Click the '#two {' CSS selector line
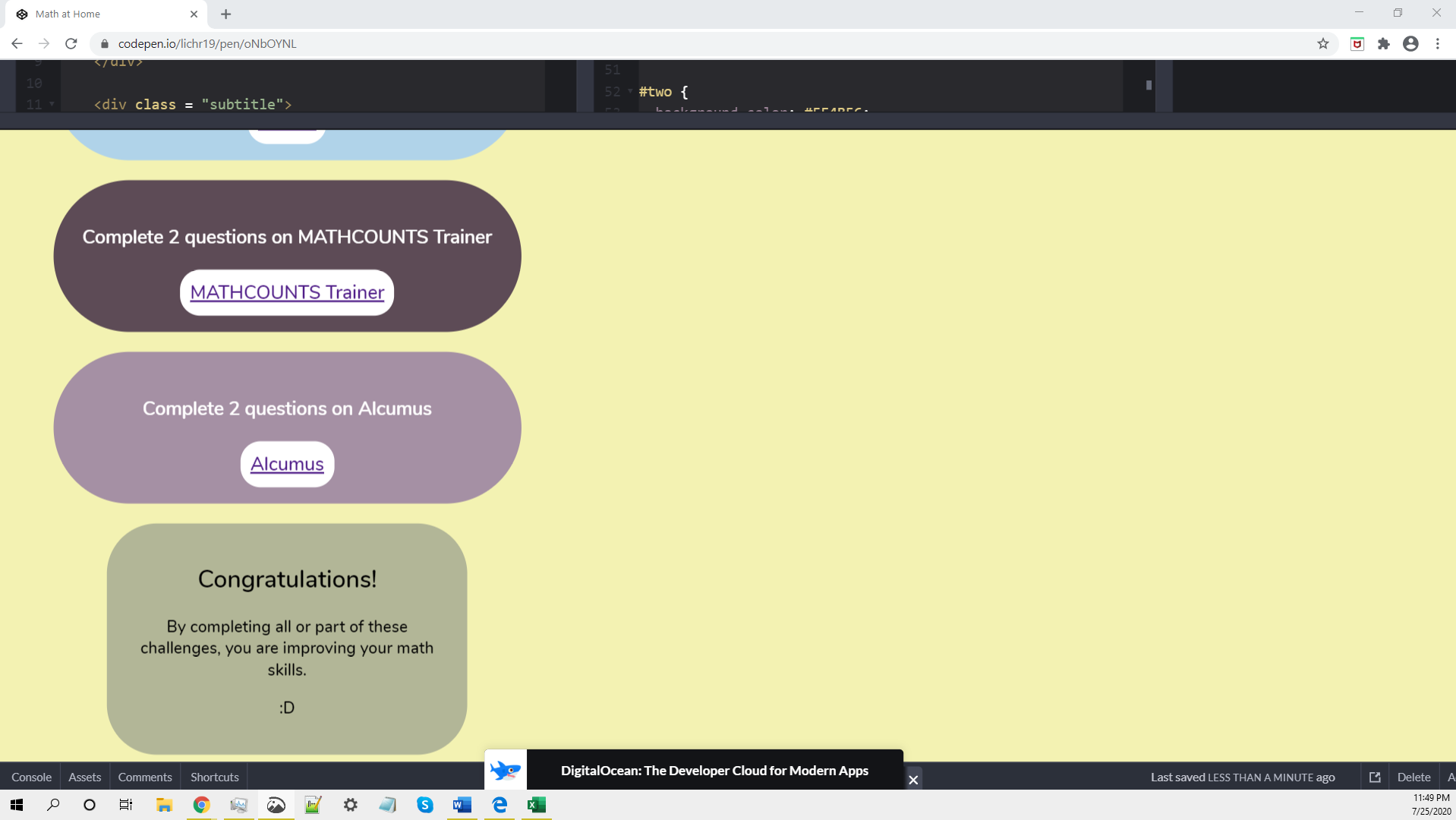1456x820 pixels. [663, 91]
